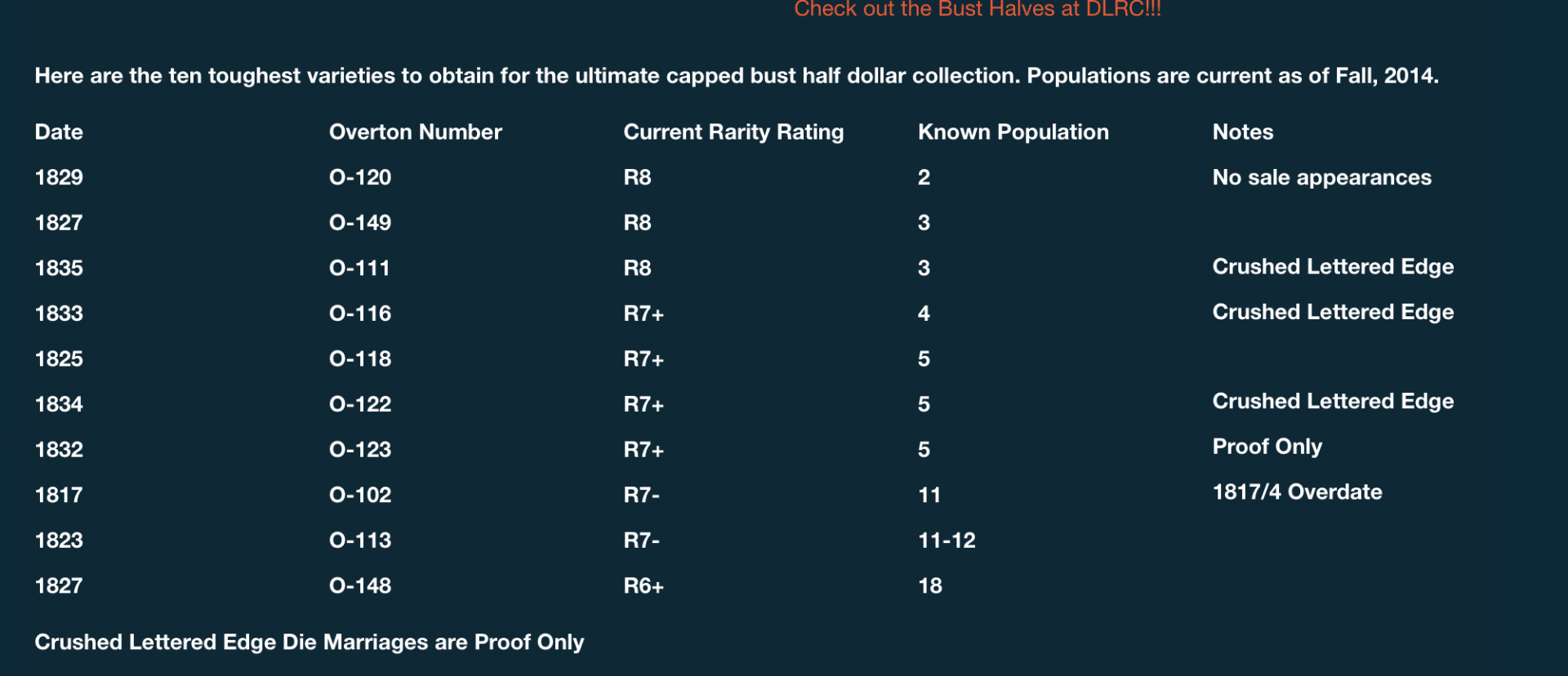Click the Crushed Lettered Edge note for 1835
Image resolution: width=1568 pixels, height=676 pixels.
point(1333,267)
